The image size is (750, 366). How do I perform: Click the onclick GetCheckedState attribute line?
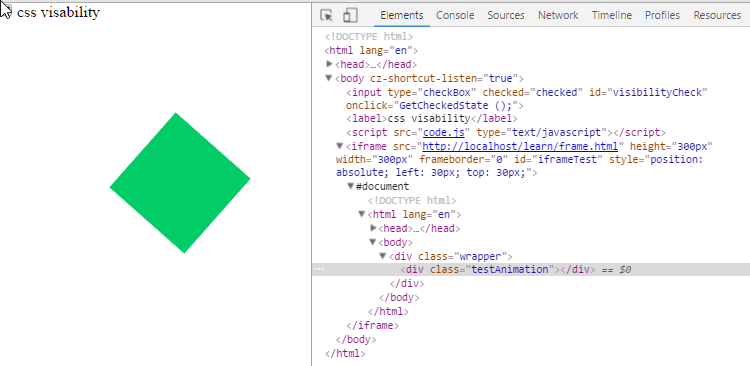tap(435, 105)
